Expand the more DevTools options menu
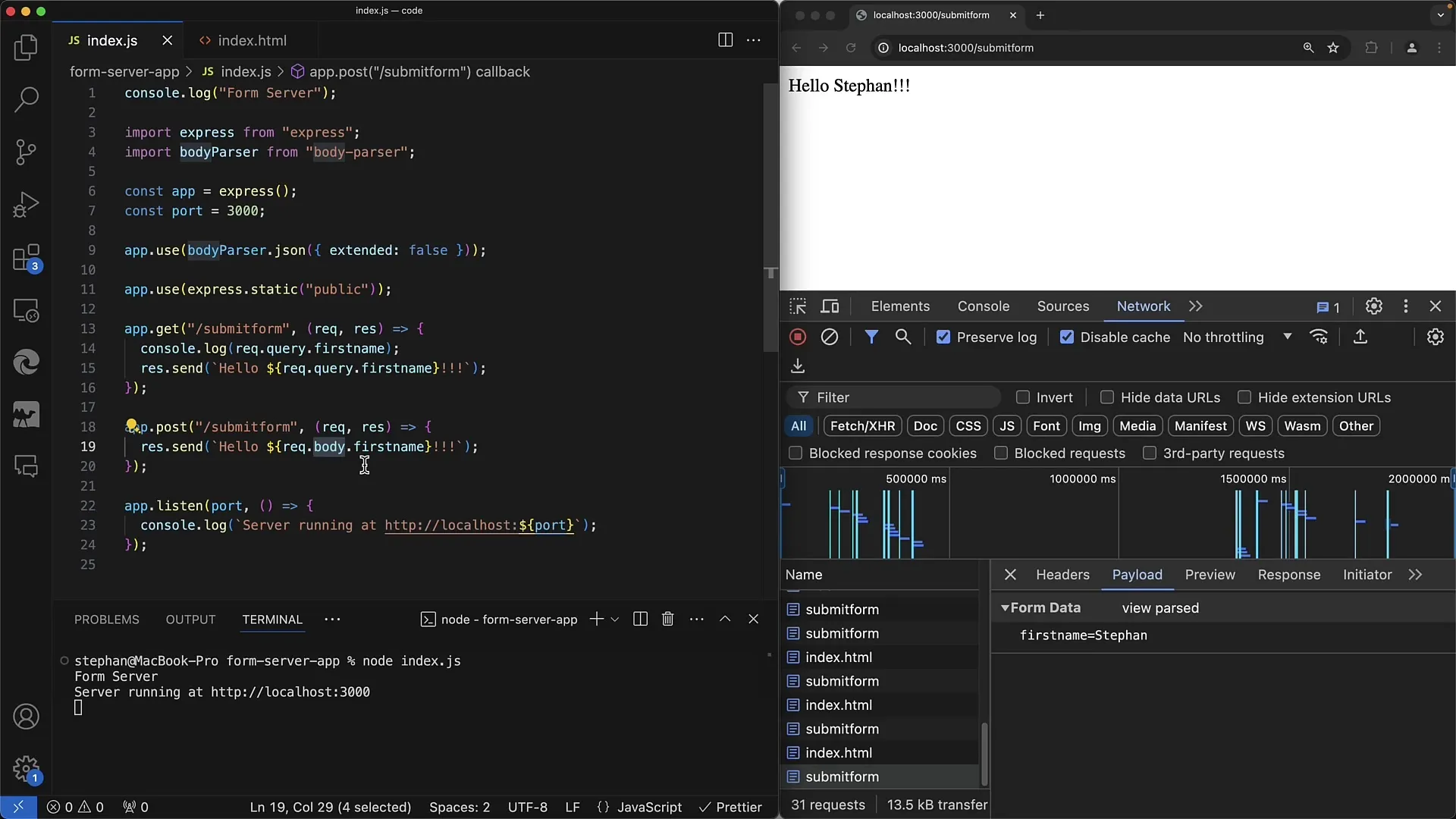1456x819 pixels. point(1406,306)
